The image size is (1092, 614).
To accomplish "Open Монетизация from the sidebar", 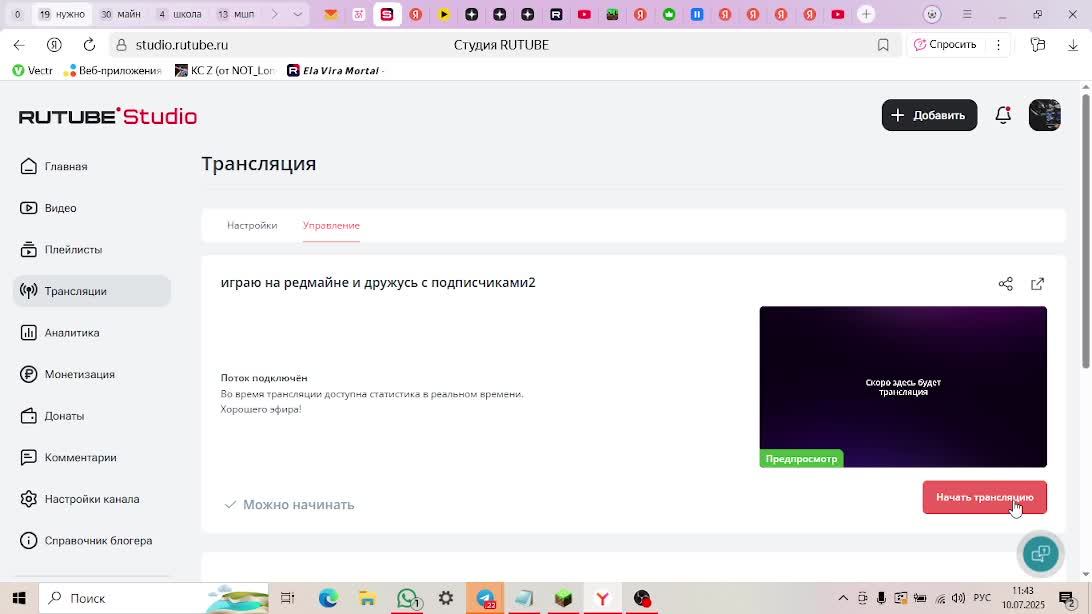I will coord(92,375).
